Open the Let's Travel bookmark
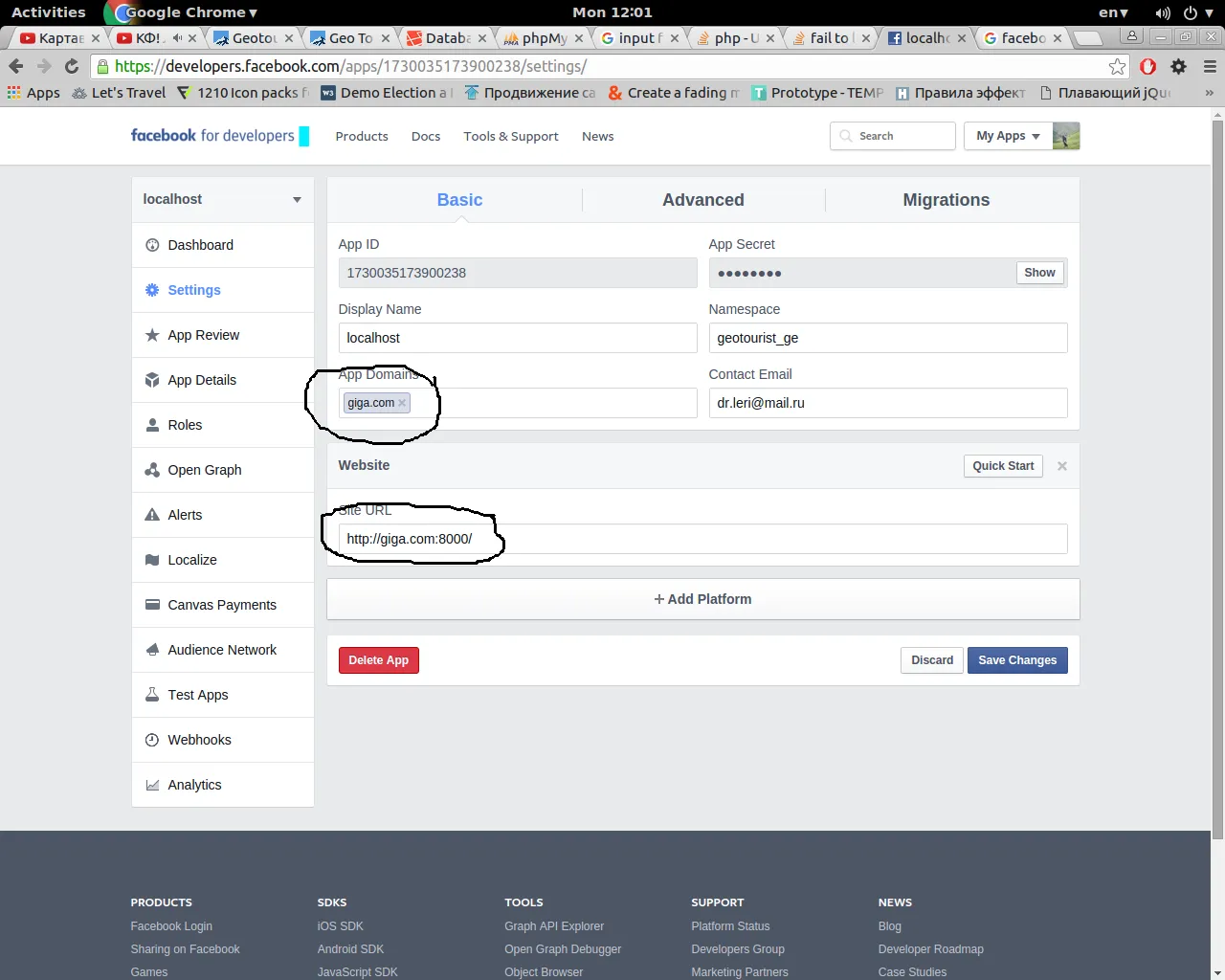 click(x=119, y=93)
